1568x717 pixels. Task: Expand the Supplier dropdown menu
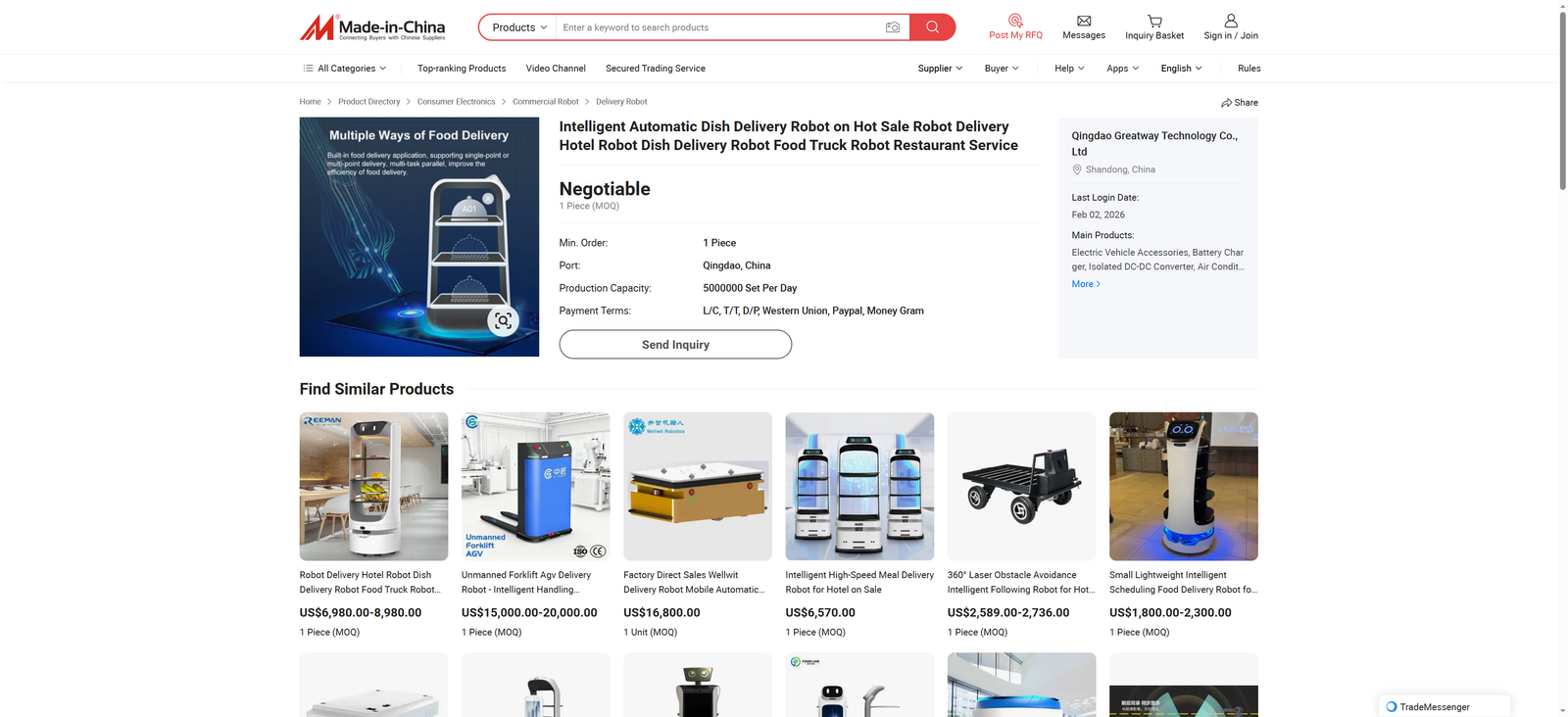[x=940, y=69]
